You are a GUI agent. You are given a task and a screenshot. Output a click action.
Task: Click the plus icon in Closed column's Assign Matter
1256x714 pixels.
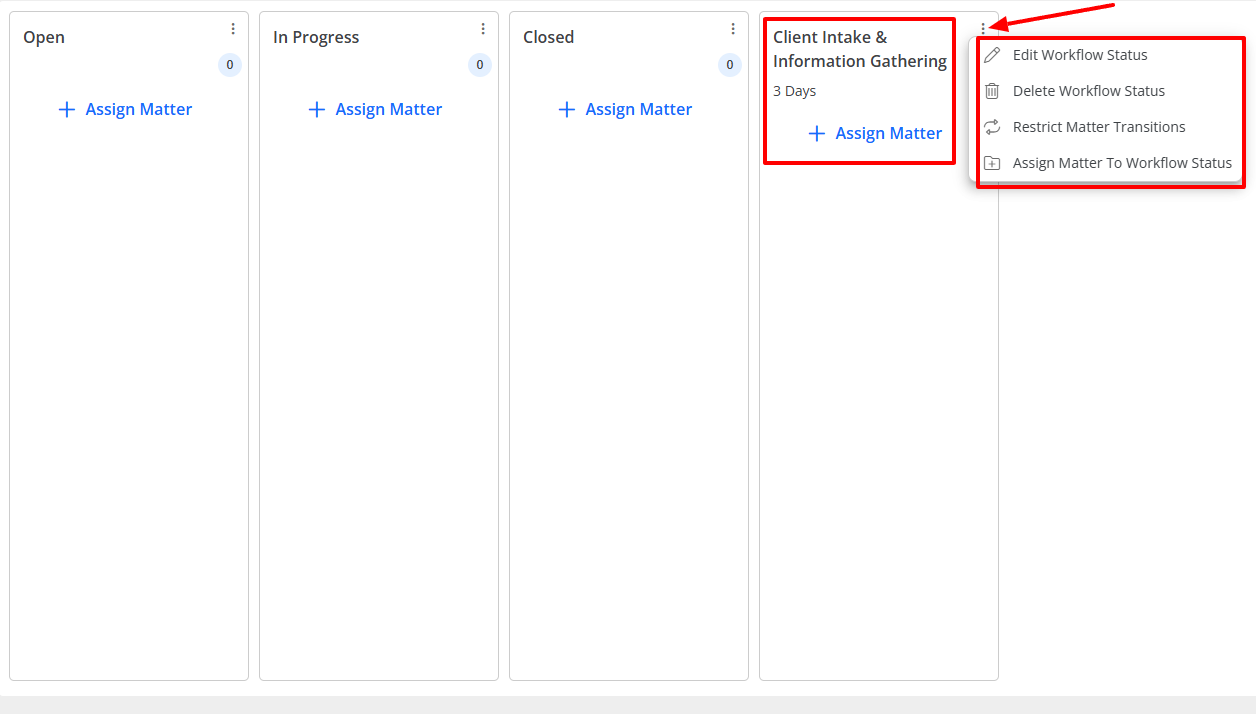(567, 109)
